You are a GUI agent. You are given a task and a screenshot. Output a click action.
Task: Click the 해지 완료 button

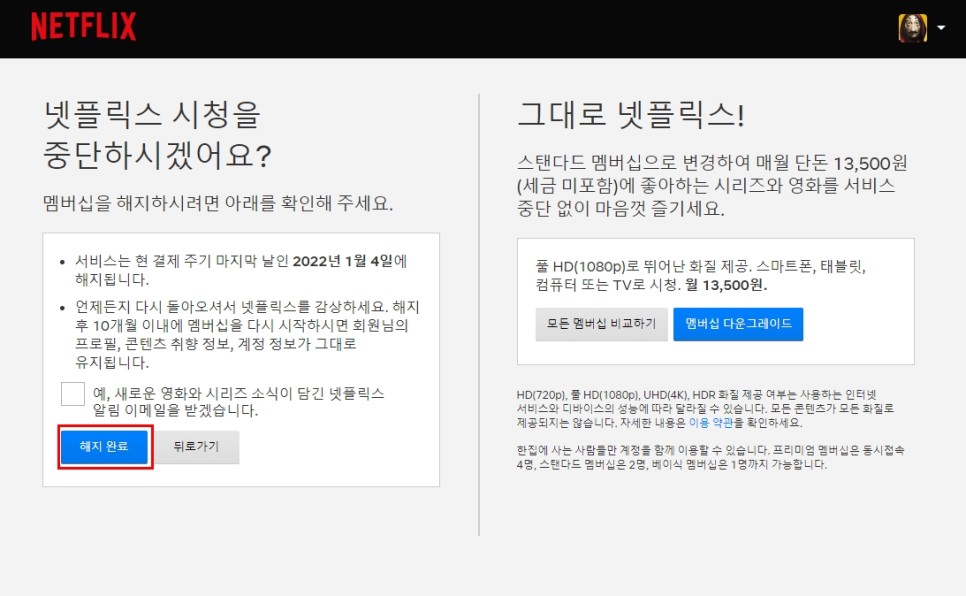tap(104, 447)
